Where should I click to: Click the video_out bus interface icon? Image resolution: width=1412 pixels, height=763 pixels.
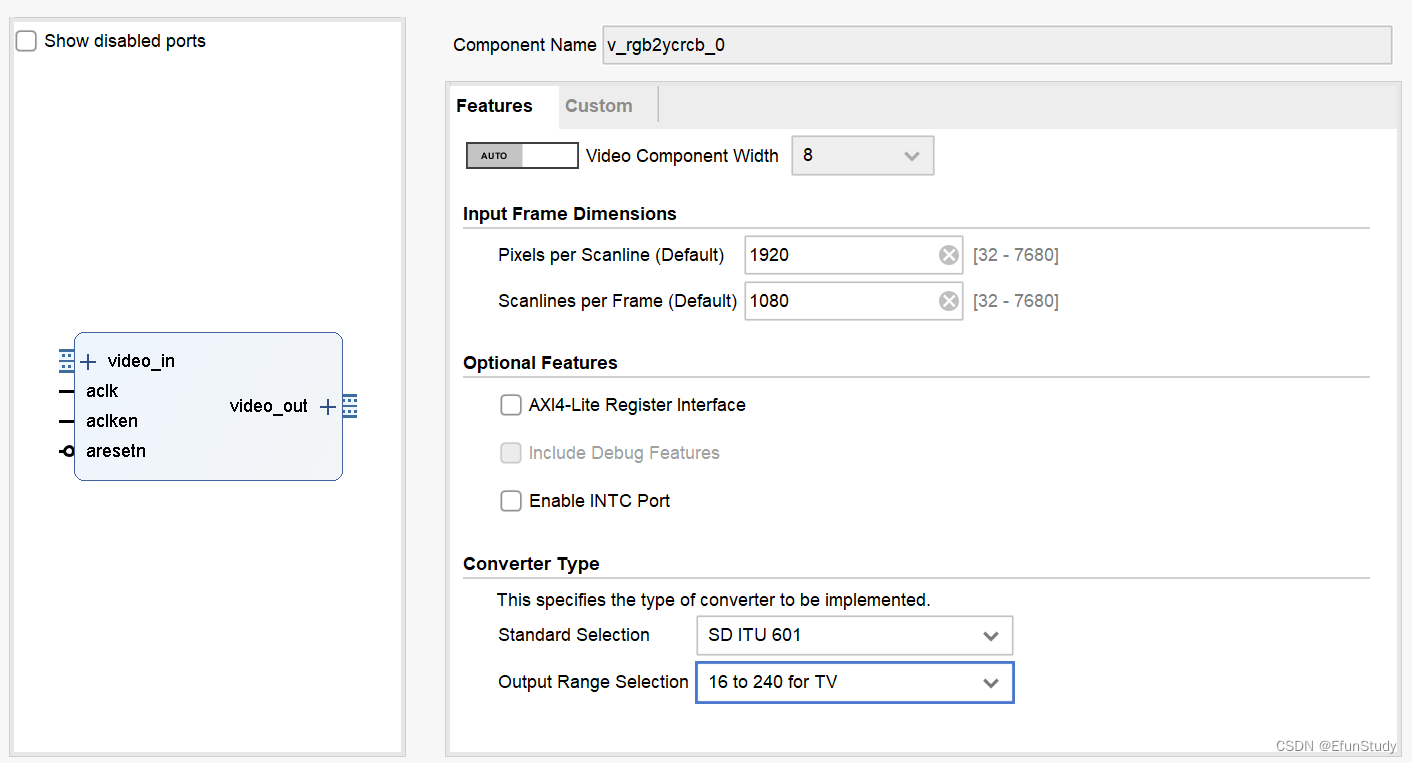[349, 406]
